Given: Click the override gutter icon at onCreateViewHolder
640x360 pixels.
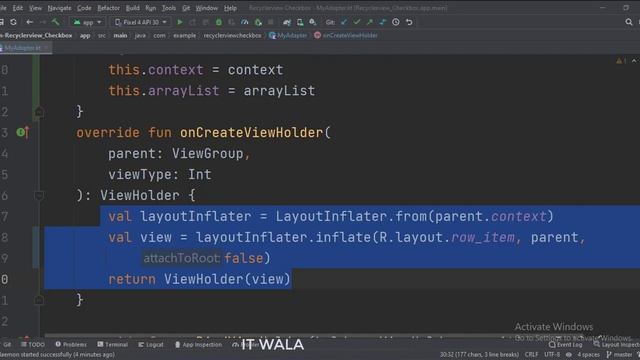Looking at the screenshot, I should click(22, 132).
